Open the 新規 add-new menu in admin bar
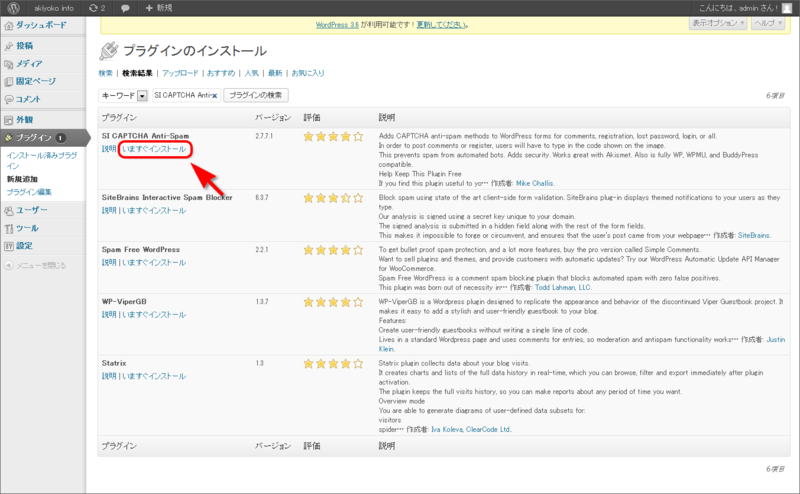This screenshot has width=800, height=494. 159,8
